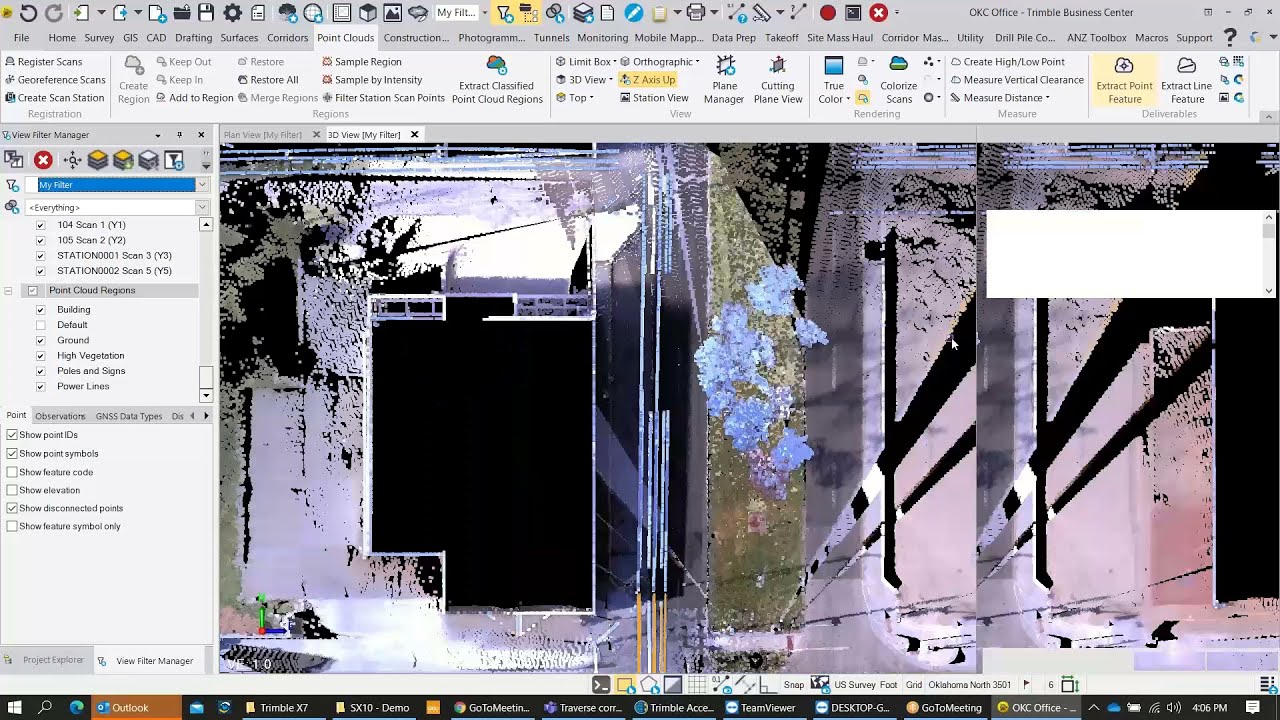The image size is (1280, 720).
Task: Click the Restore All button
Action: 267,80
